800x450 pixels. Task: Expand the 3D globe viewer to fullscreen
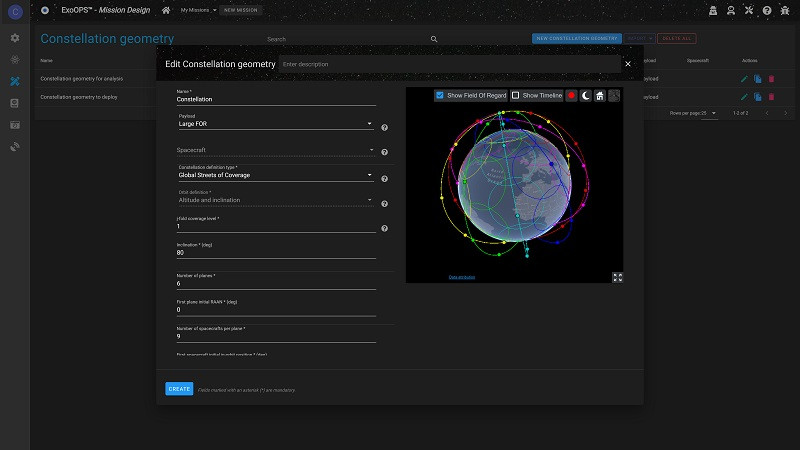point(617,277)
